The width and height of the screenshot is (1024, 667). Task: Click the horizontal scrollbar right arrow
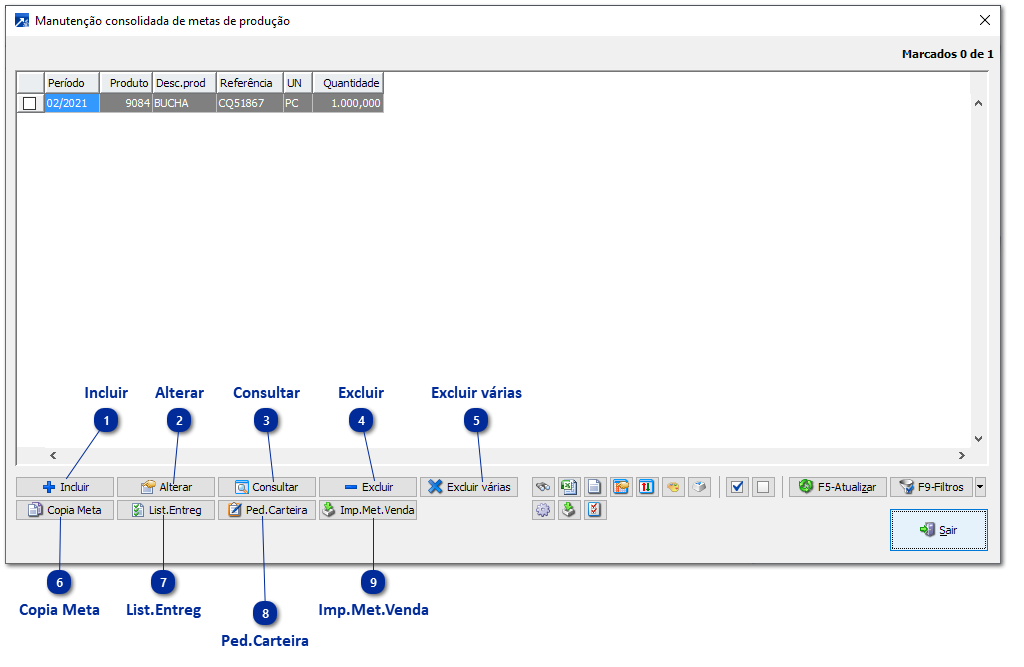pyautogui.click(x=961, y=455)
